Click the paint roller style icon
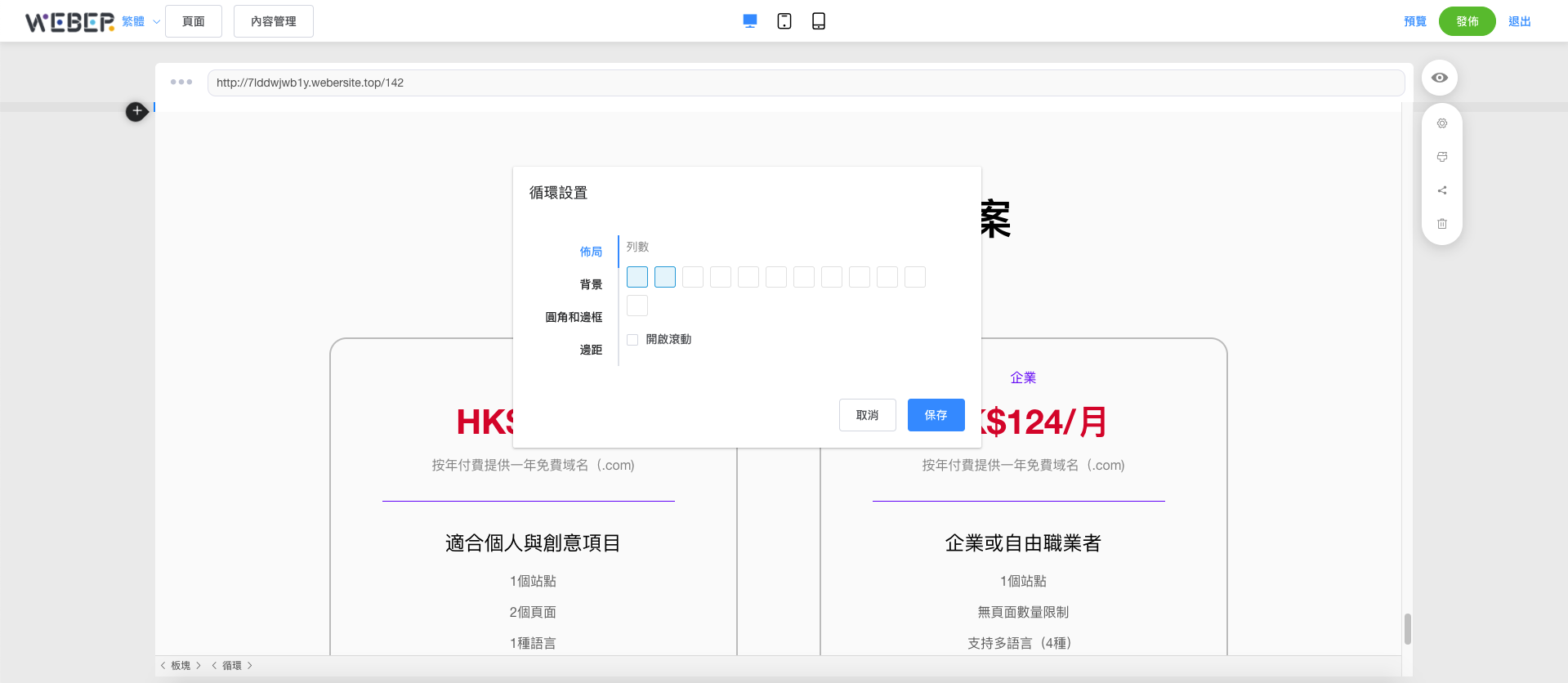 click(x=1442, y=157)
